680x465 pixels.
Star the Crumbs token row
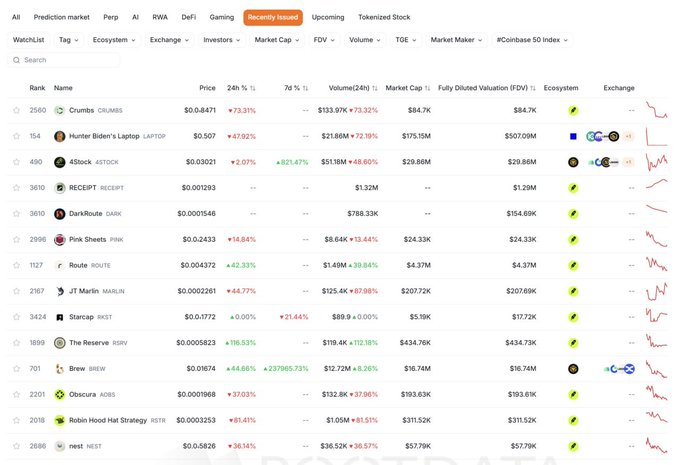point(16,110)
